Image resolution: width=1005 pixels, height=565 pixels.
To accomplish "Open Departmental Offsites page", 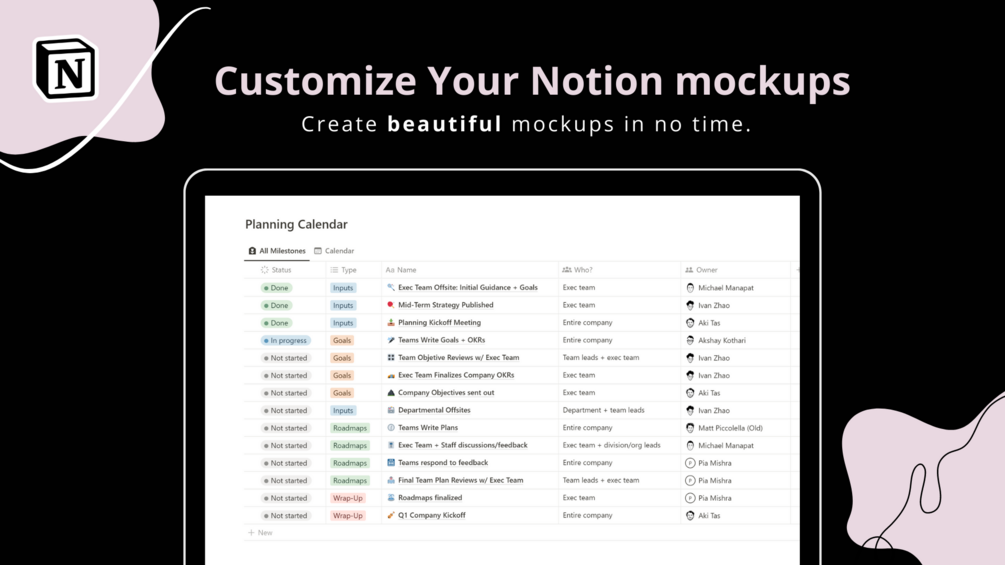I will (x=434, y=410).
